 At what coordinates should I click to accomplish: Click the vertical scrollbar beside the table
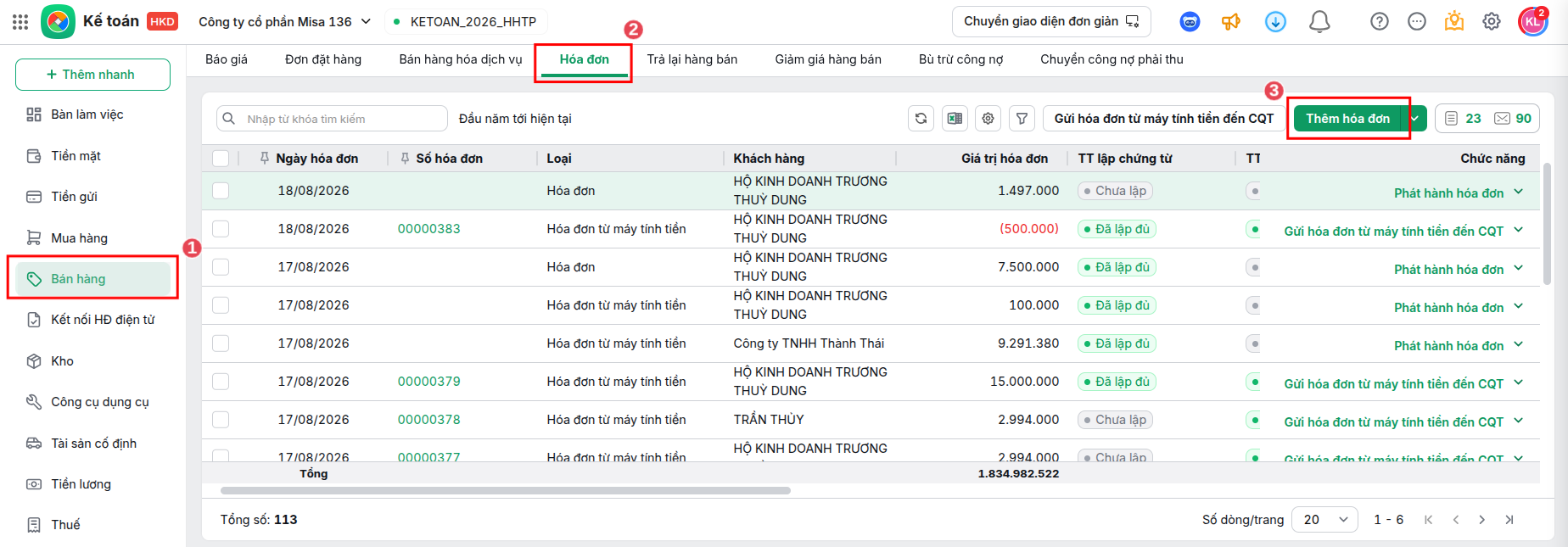(x=1547, y=225)
